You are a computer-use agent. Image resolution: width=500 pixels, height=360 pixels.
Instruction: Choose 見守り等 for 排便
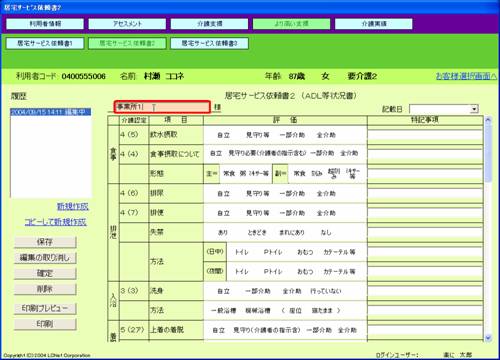[x=257, y=213]
